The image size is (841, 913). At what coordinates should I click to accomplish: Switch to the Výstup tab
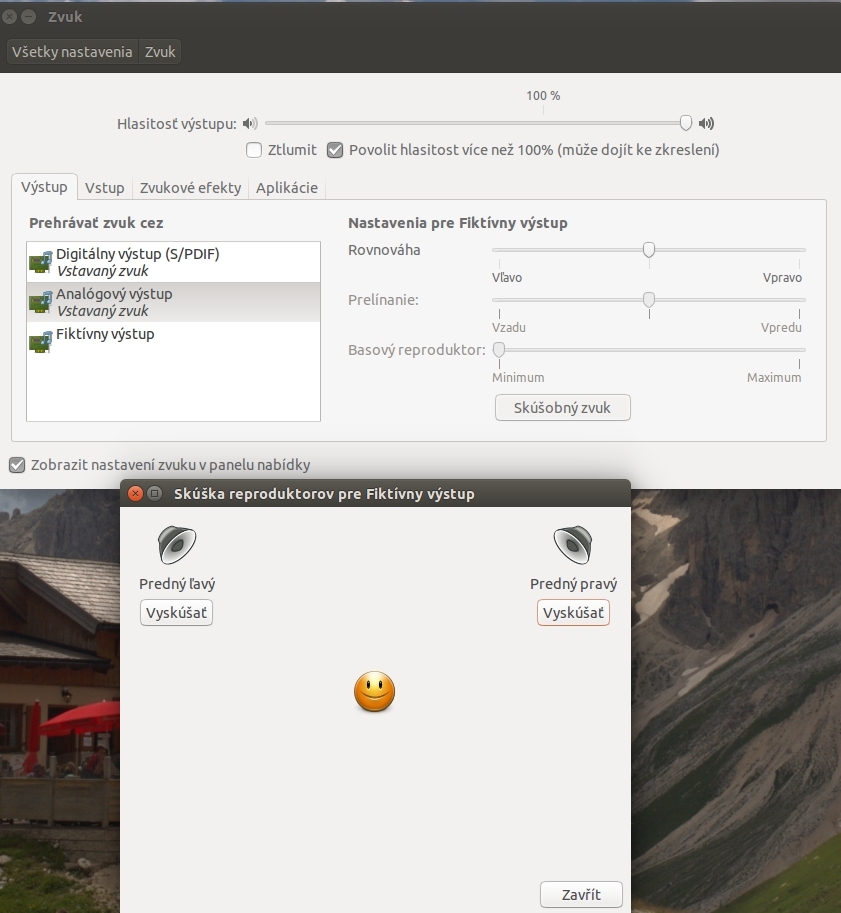pyautogui.click(x=44, y=187)
